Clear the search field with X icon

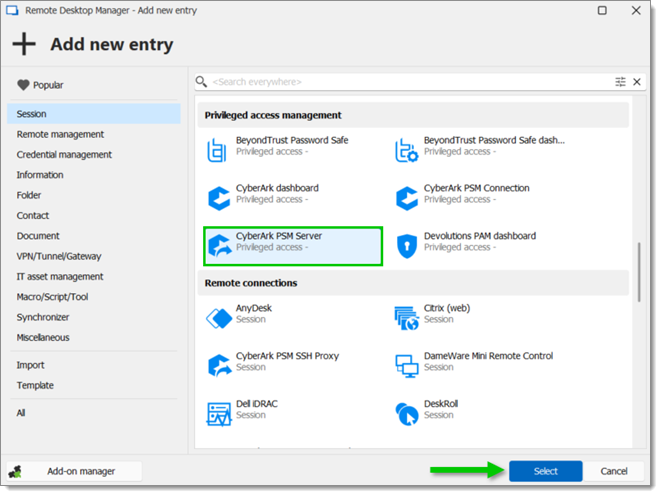click(x=637, y=82)
